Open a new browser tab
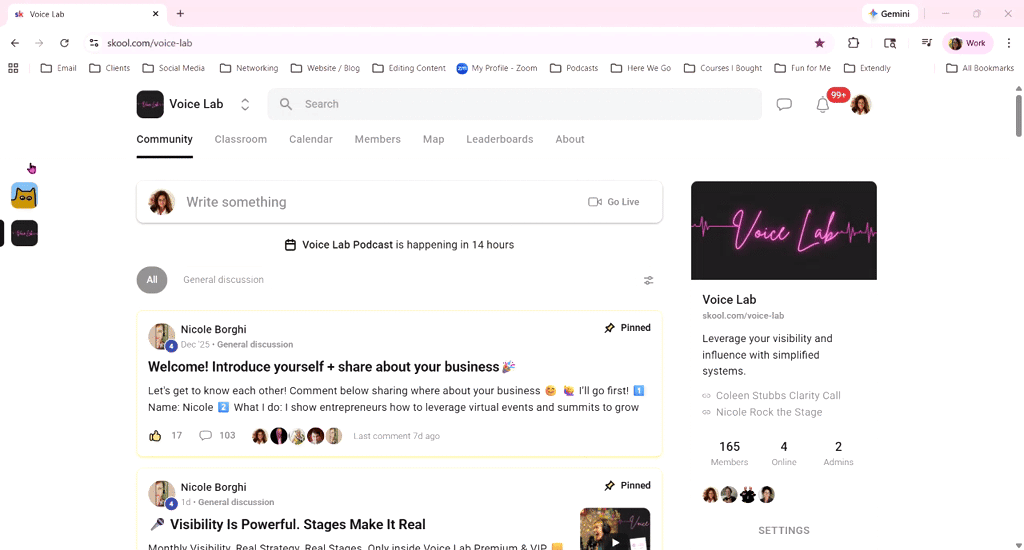This screenshot has height=550, width=1024. pyautogui.click(x=180, y=14)
